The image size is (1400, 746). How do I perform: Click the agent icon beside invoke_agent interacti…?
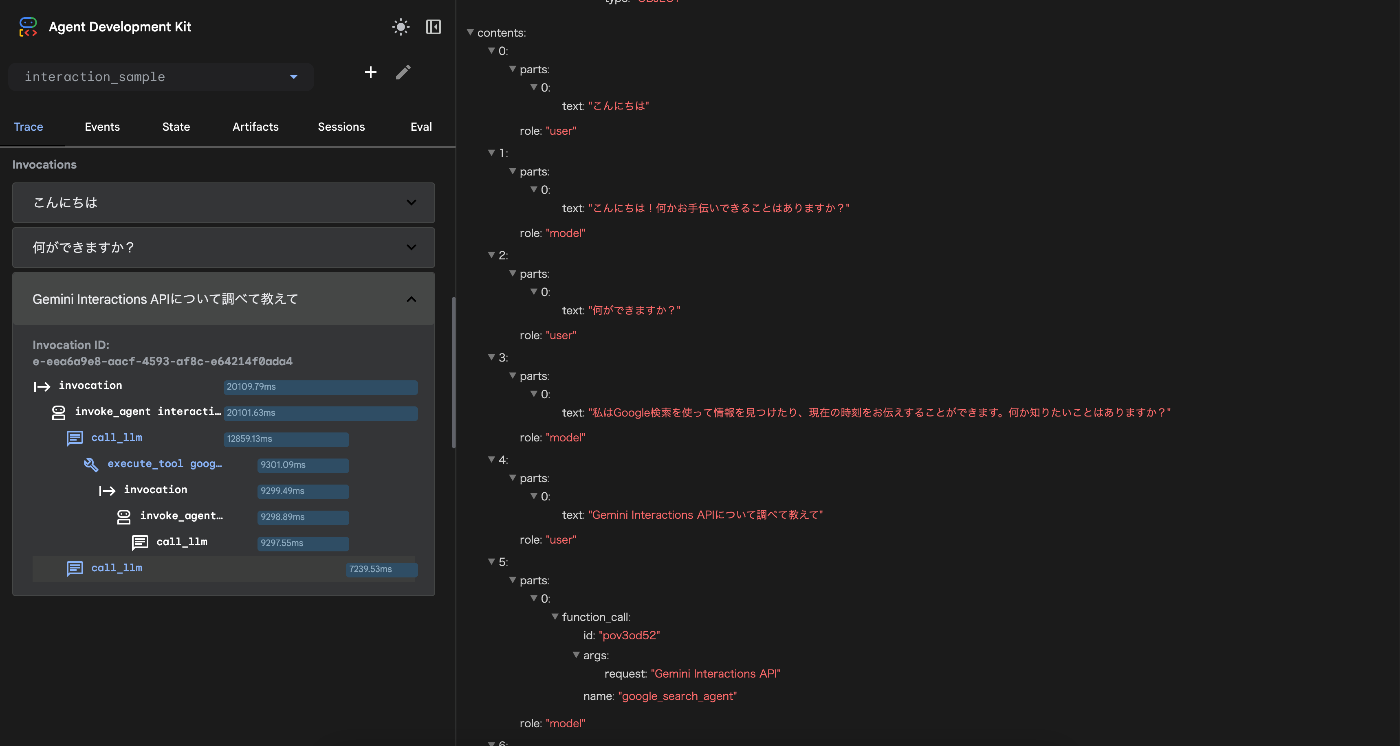(58, 412)
